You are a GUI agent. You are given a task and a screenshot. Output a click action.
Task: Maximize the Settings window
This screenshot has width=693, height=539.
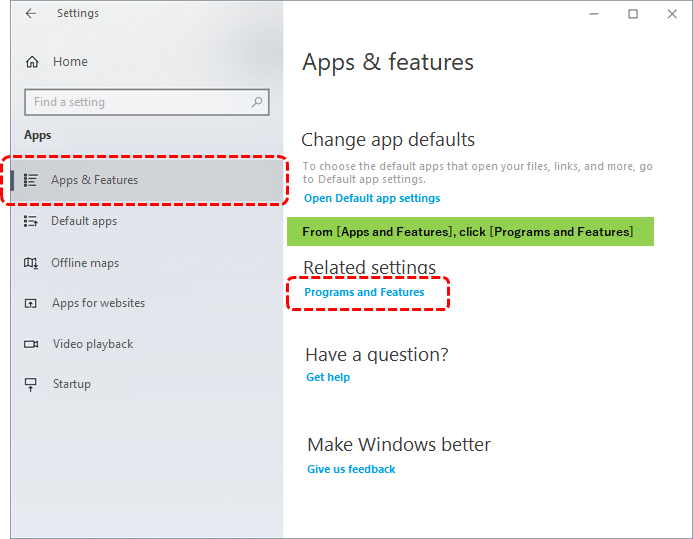[633, 14]
